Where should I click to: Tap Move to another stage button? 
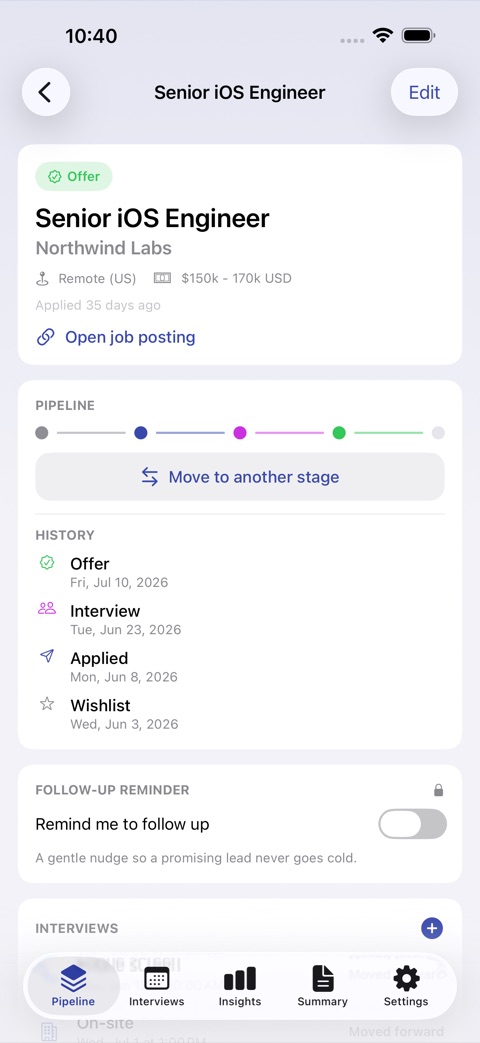(240, 477)
